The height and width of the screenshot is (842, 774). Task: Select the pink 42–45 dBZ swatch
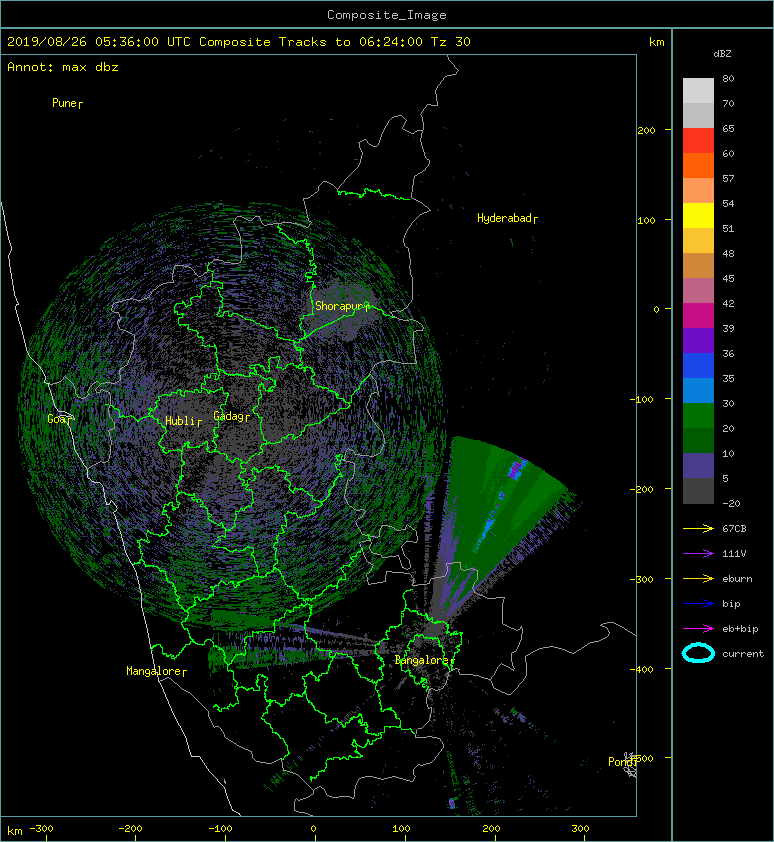[x=698, y=291]
